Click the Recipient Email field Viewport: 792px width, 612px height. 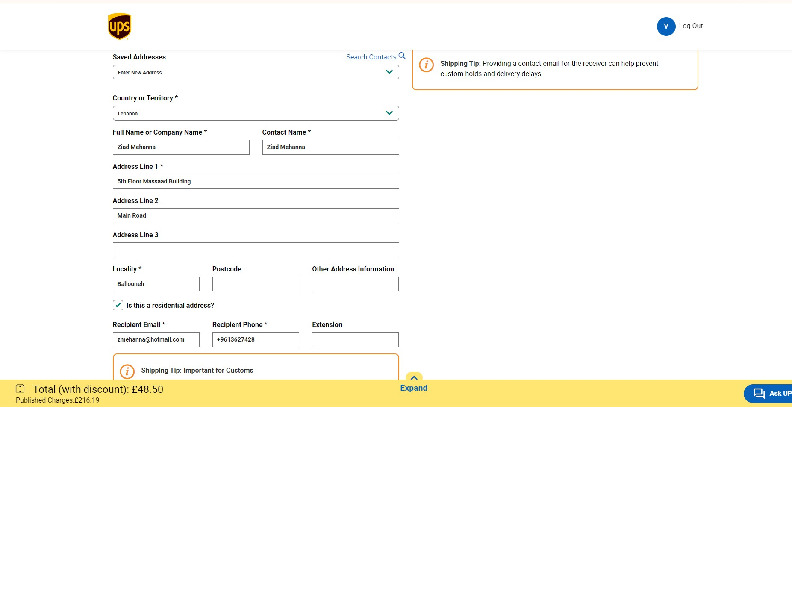click(155, 340)
